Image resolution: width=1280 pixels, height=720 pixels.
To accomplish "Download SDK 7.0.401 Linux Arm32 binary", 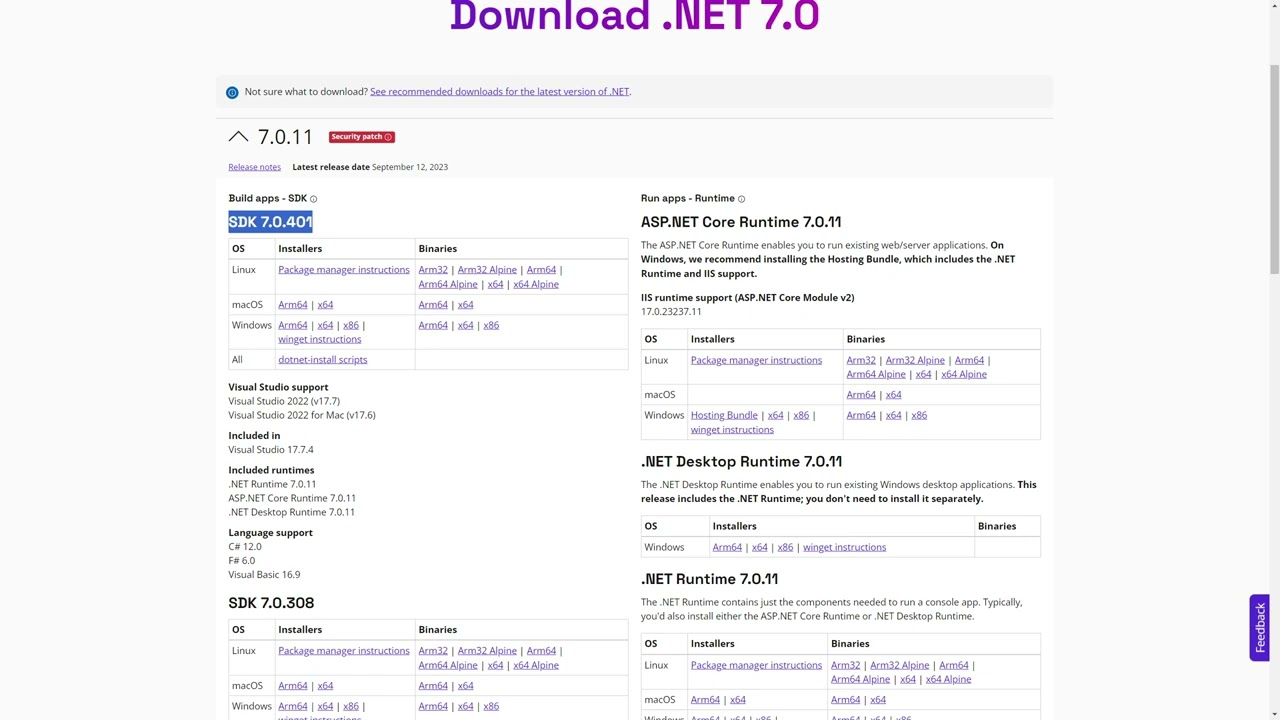I will 433,270.
